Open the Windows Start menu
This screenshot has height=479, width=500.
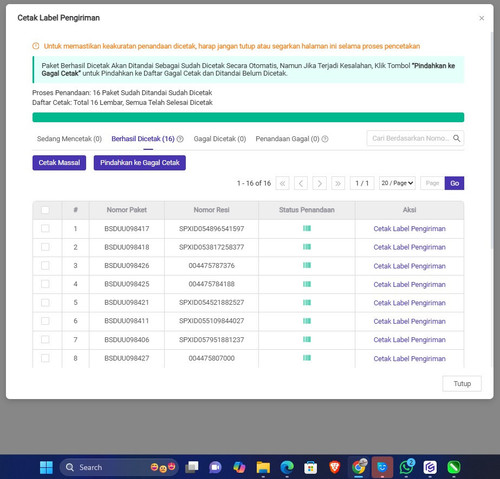coord(46,467)
